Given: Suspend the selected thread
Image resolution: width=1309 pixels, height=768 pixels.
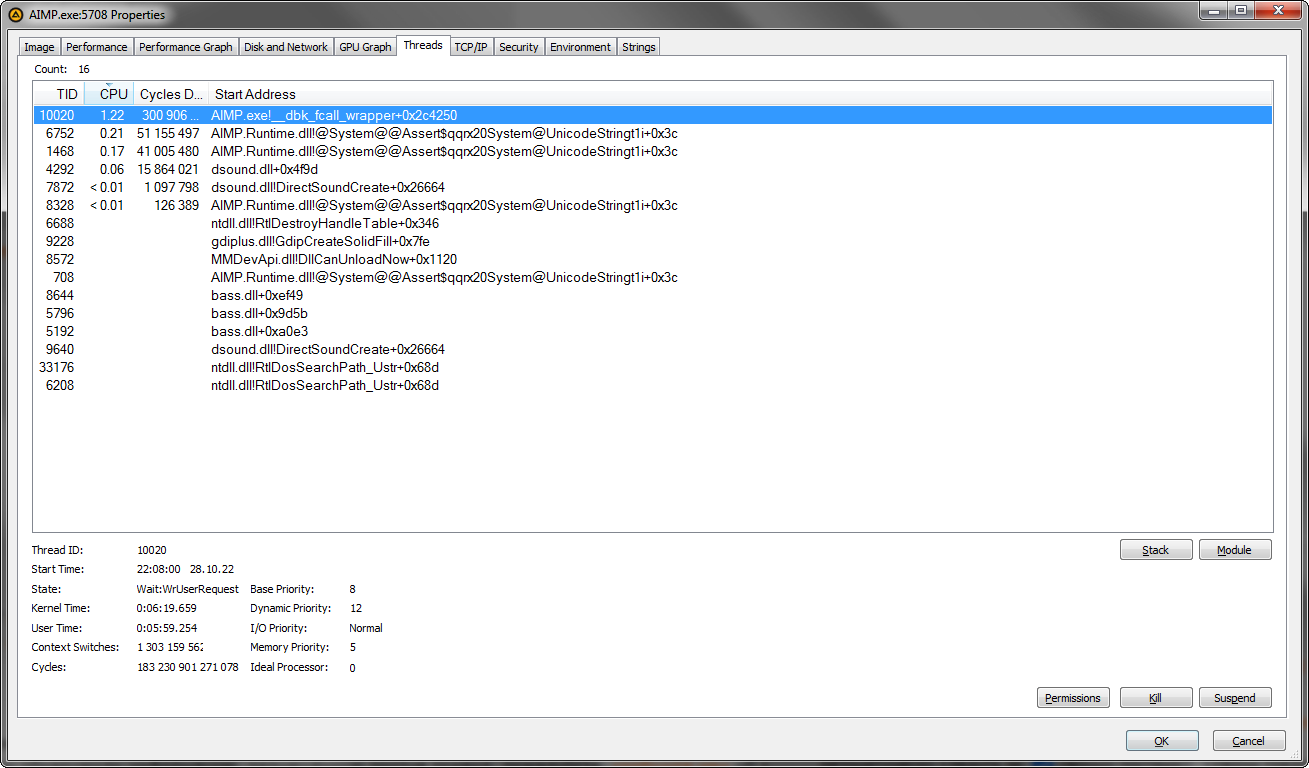Looking at the screenshot, I should pos(1235,698).
